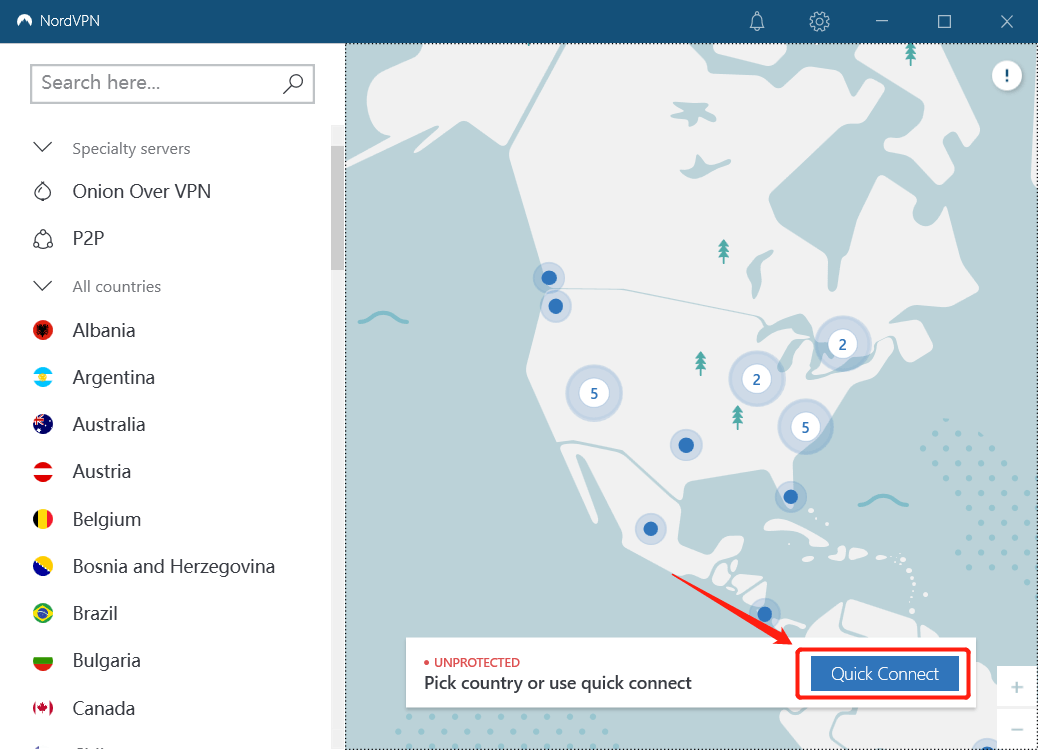This screenshot has height=750, width=1038.
Task: Click the magnifier search icon
Action: click(x=293, y=84)
